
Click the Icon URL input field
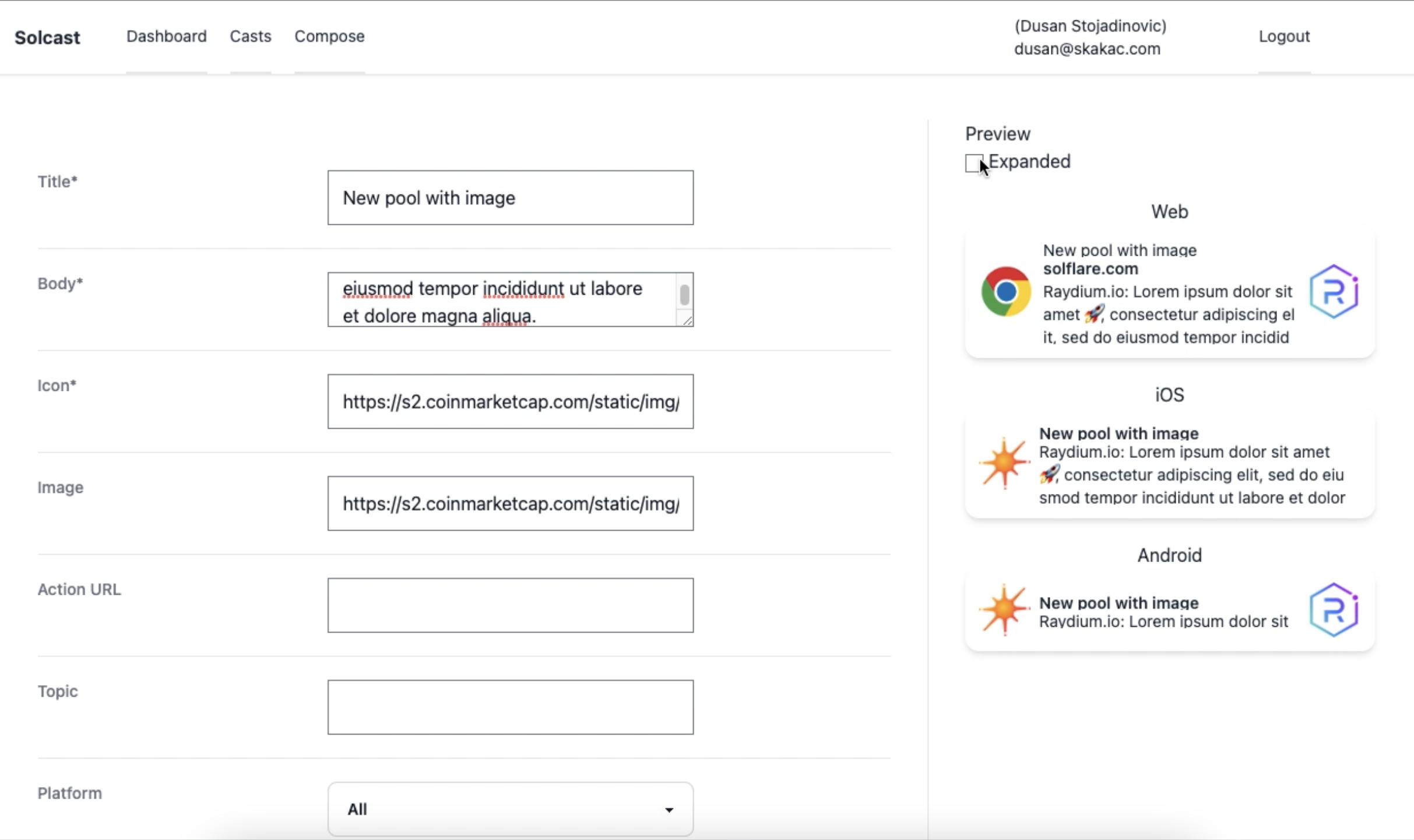tap(511, 401)
